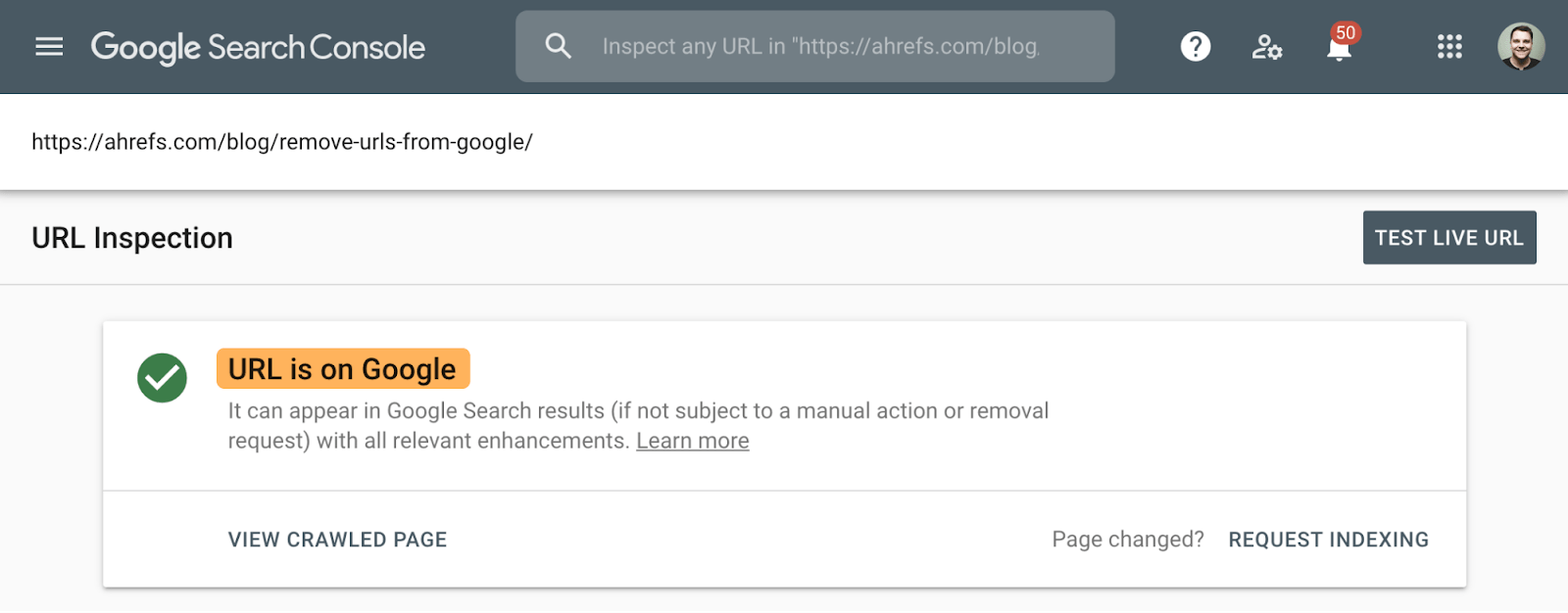Click the magnifier search icon
The width and height of the screenshot is (1568, 613).
(x=558, y=46)
